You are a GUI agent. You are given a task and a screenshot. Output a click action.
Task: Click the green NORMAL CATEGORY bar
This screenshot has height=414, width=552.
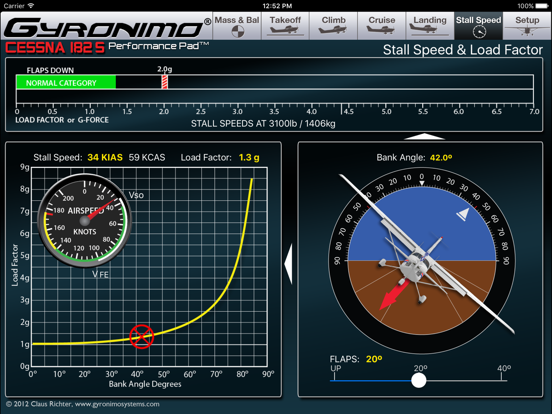click(x=66, y=83)
